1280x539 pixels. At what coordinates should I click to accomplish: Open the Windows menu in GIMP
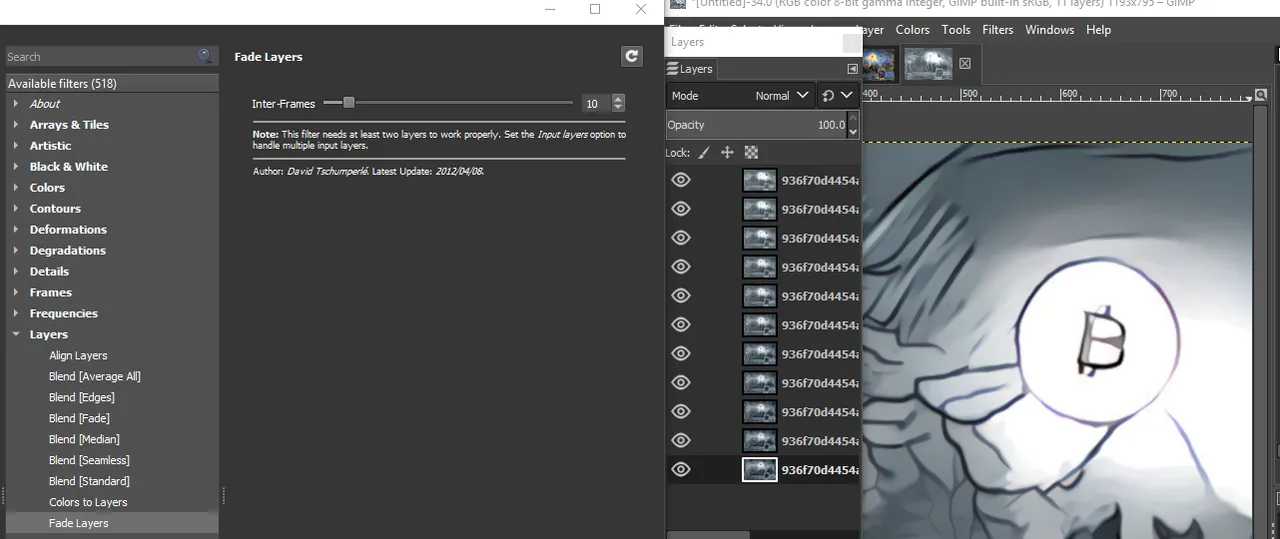pyautogui.click(x=1049, y=30)
